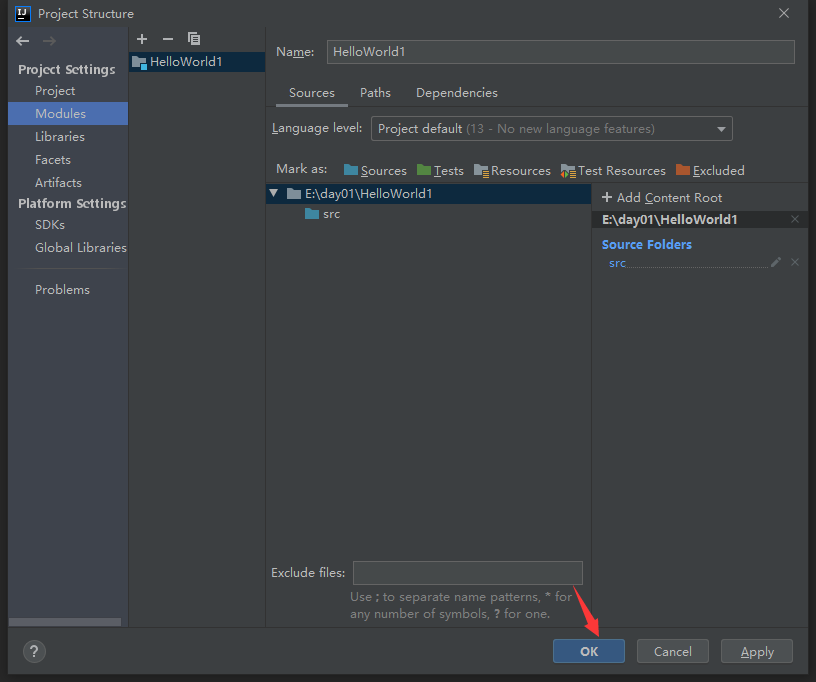This screenshot has width=816, height=682.
Task: Remove module with the minus icon
Action: point(168,39)
